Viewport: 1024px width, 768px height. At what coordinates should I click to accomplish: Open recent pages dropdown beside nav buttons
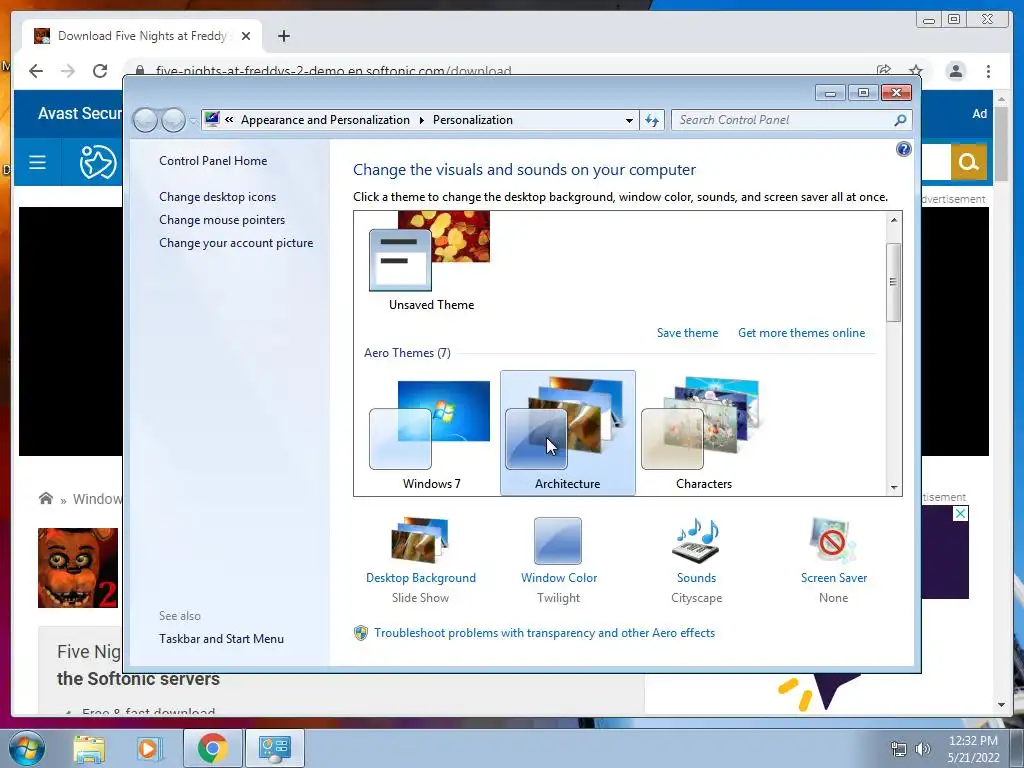click(x=193, y=121)
